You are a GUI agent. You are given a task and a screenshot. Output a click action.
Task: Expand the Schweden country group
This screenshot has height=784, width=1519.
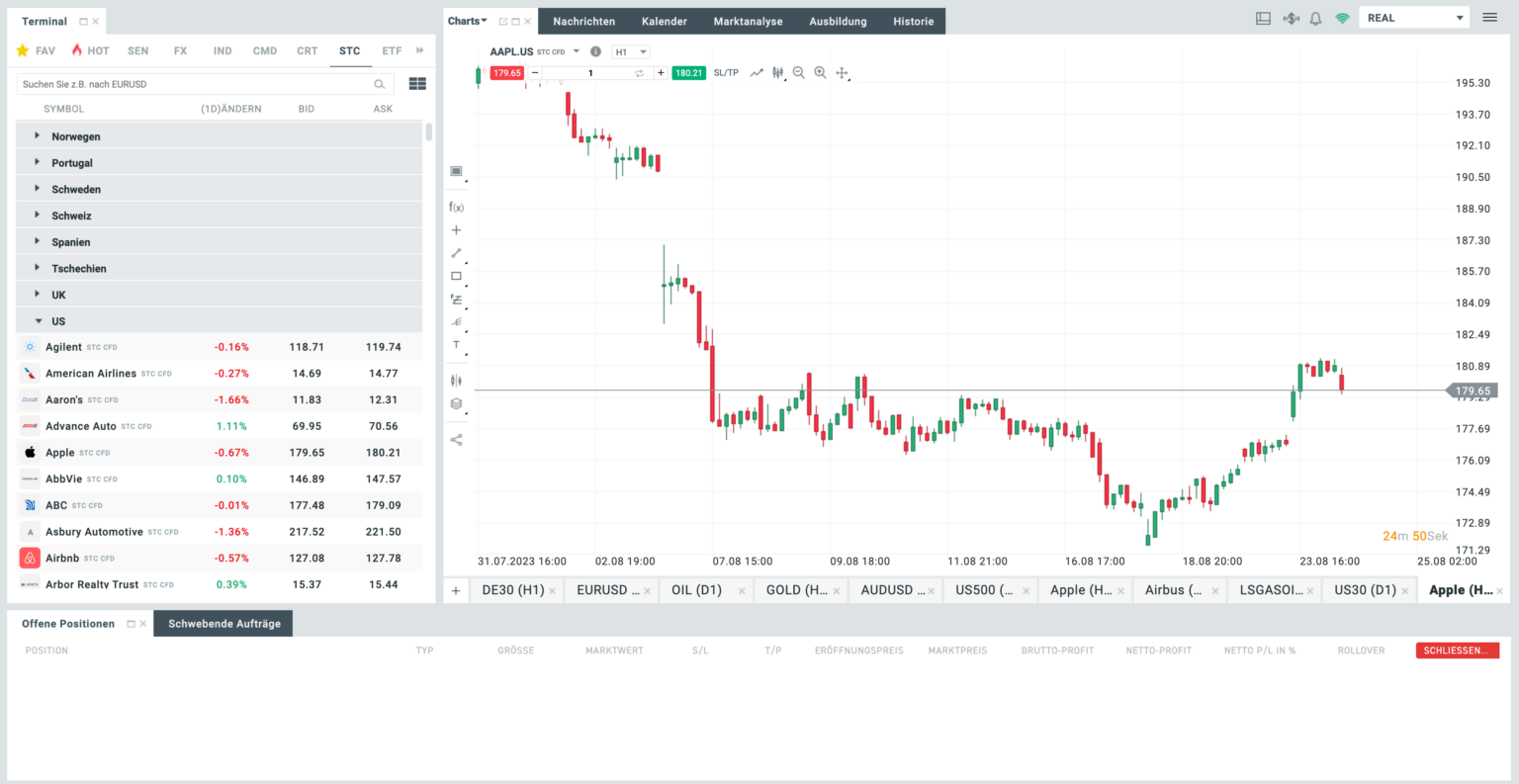coord(76,189)
